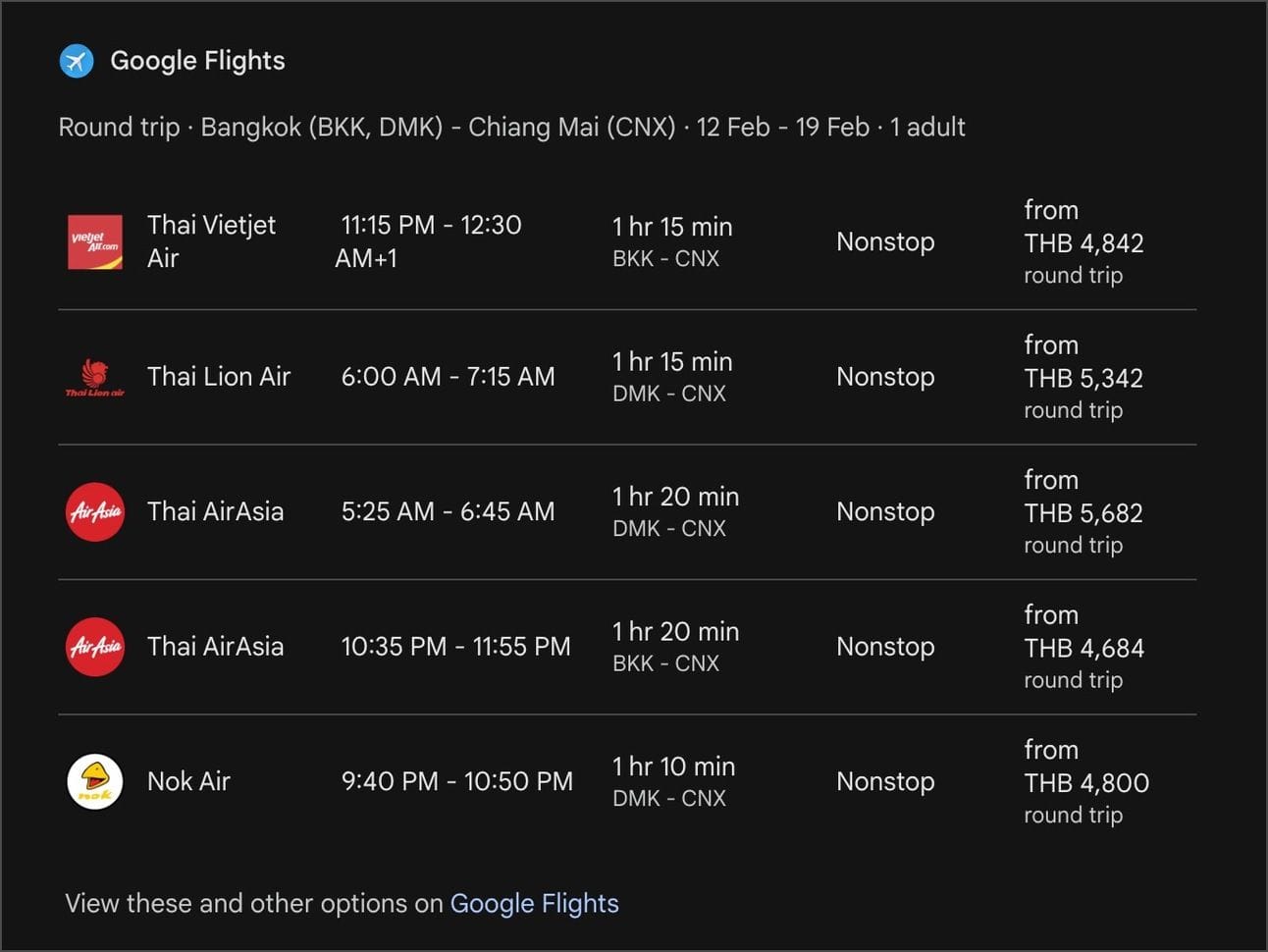Choose the 10:35 PM - 11:55 PM flight time
The image size is (1268, 952).
(455, 647)
